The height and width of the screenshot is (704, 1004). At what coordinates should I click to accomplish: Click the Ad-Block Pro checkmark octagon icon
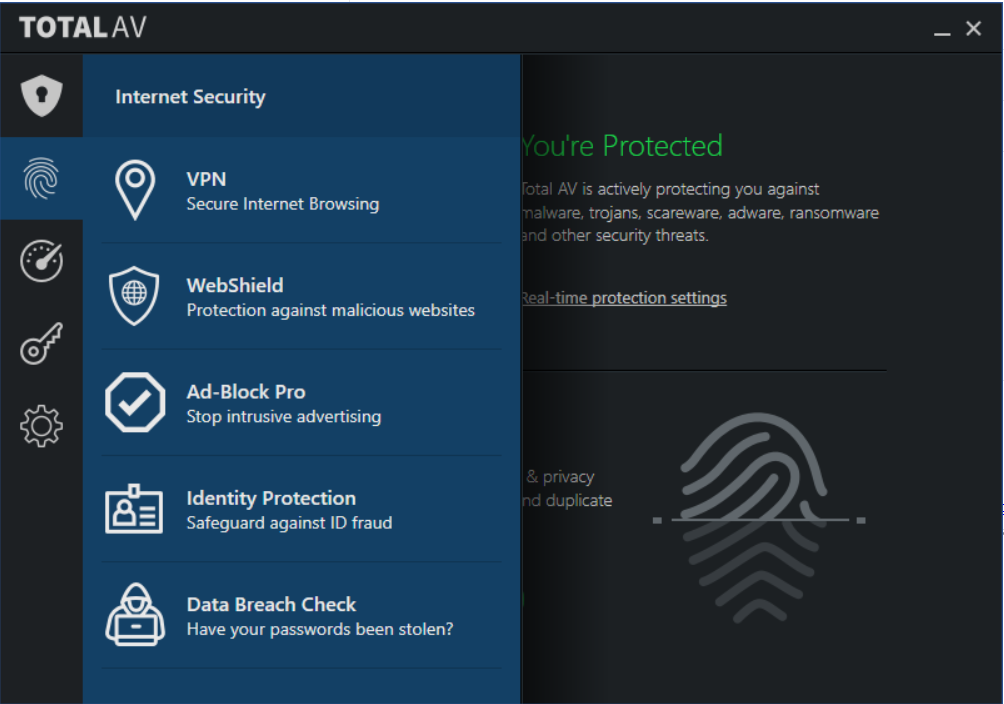[x=135, y=402]
